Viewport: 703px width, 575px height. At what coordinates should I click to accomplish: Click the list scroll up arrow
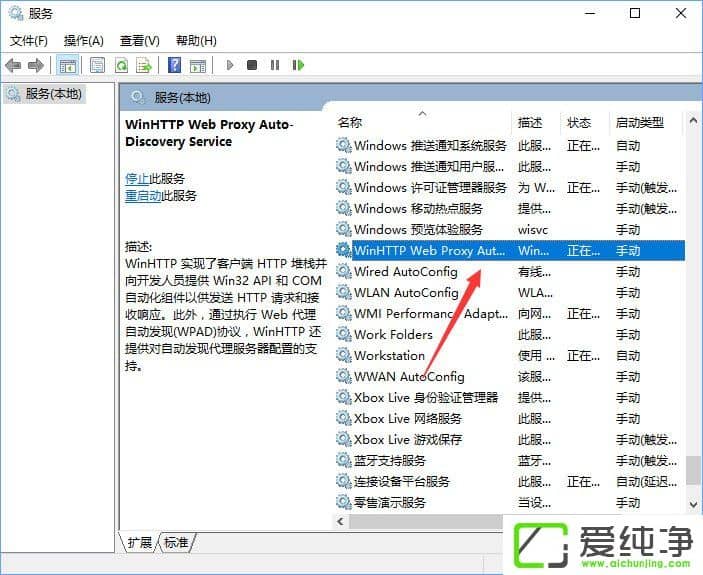click(693, 121)
